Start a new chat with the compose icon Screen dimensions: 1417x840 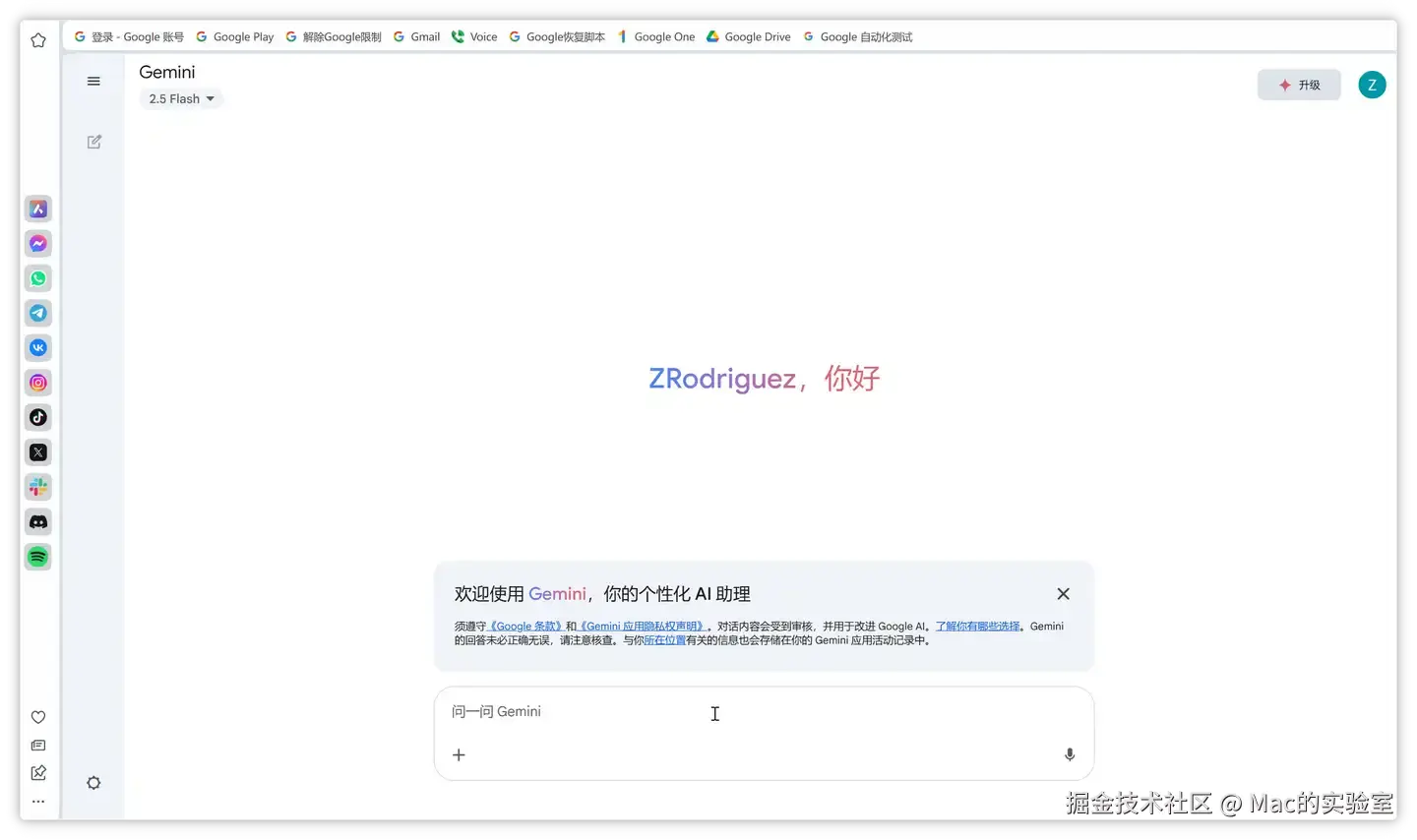(x=94, y=142)
